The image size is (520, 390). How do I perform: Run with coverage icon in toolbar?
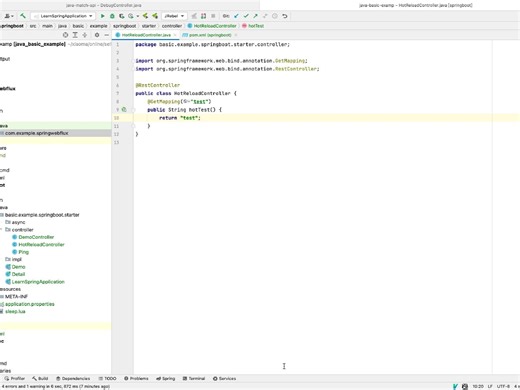tap(122, 16)
